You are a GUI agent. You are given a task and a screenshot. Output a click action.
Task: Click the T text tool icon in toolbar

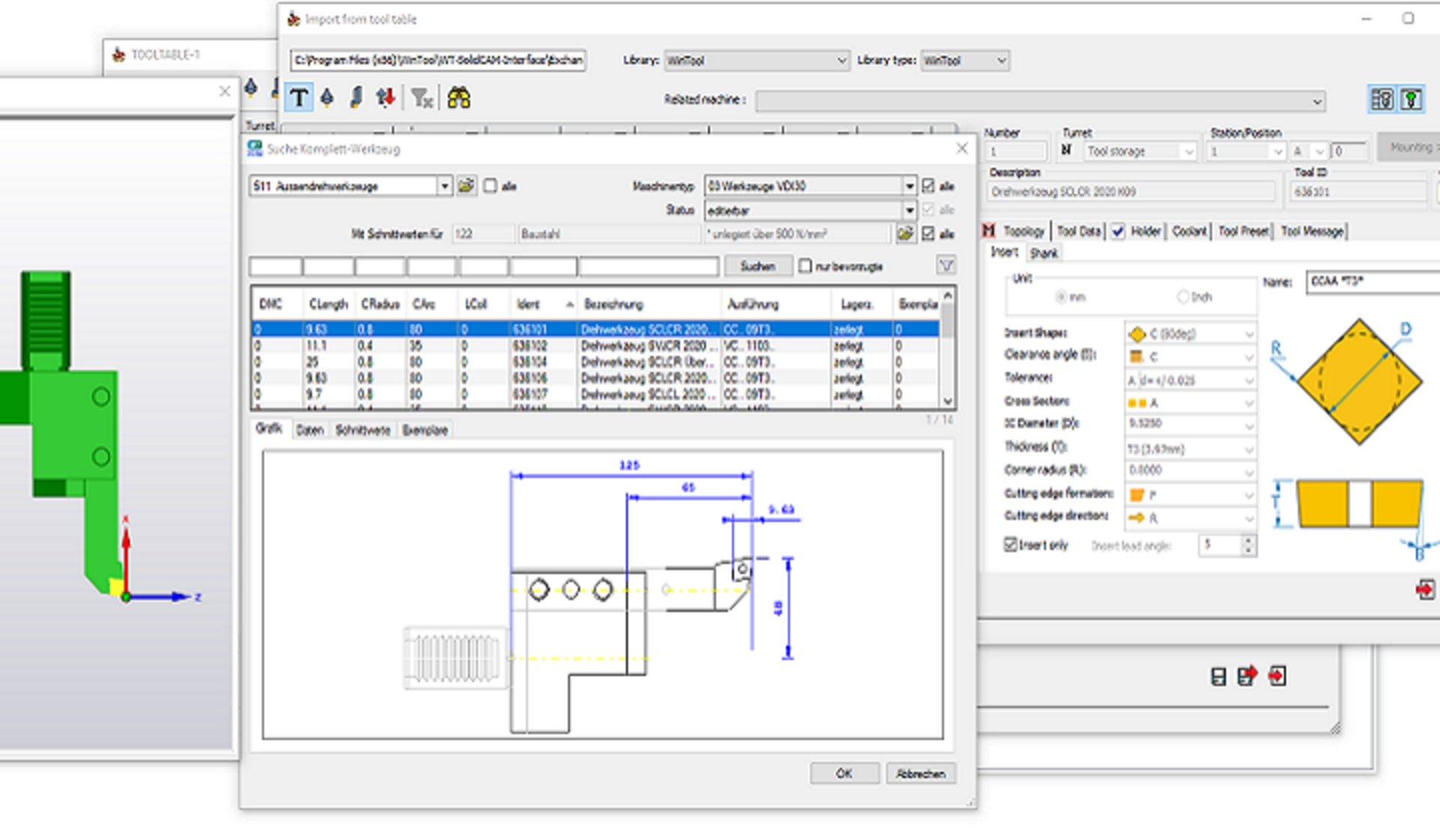point(299,98)
